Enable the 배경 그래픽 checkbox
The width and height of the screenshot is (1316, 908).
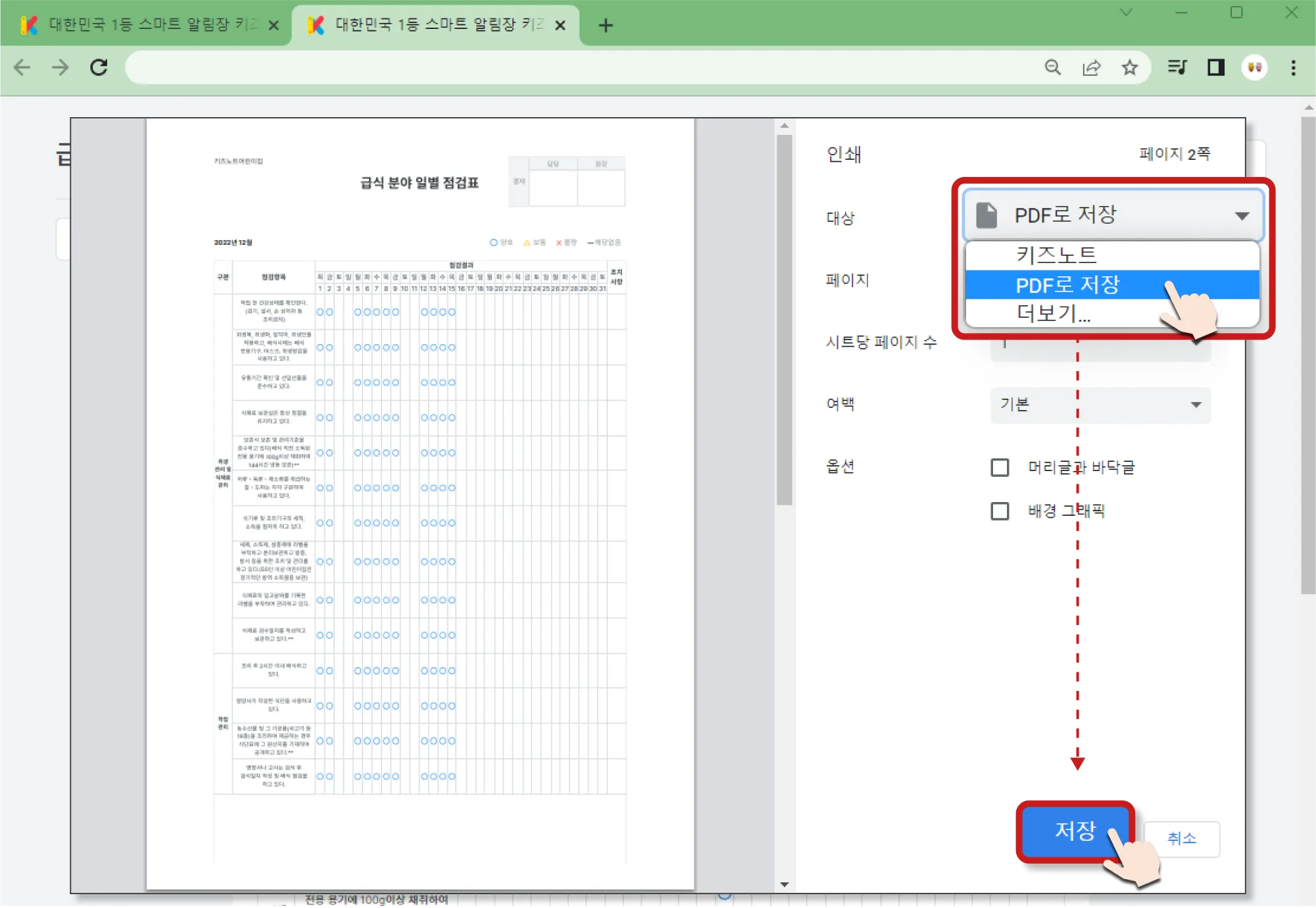1000,511
